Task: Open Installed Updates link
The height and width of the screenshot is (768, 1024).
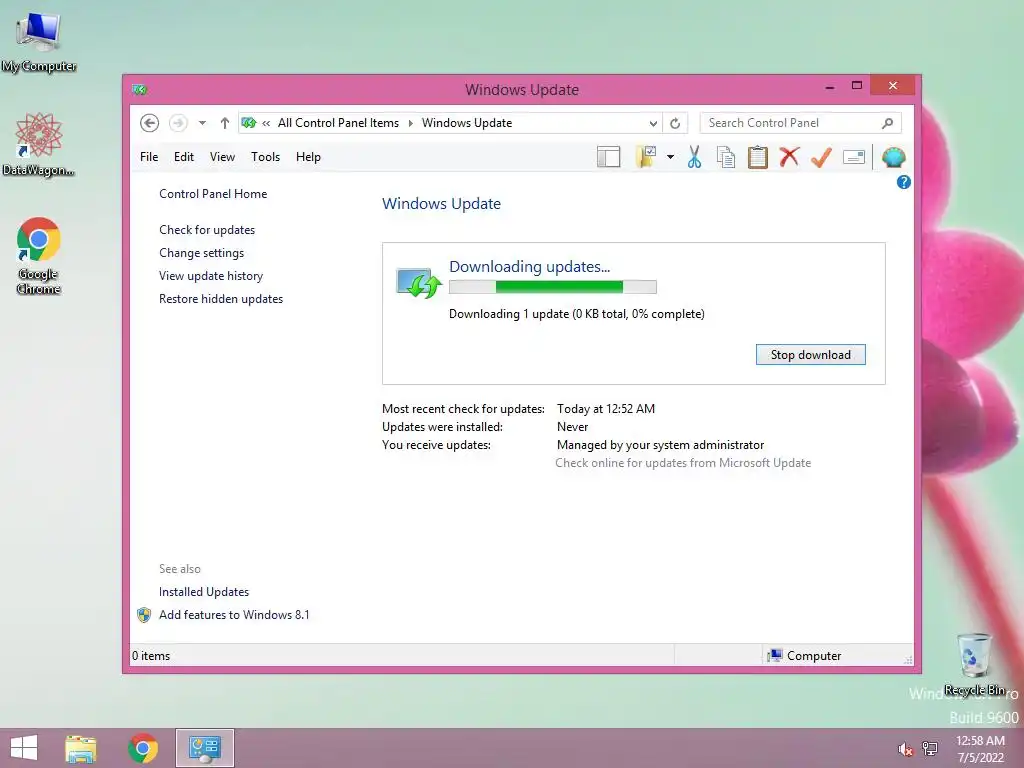Action: 204,592
